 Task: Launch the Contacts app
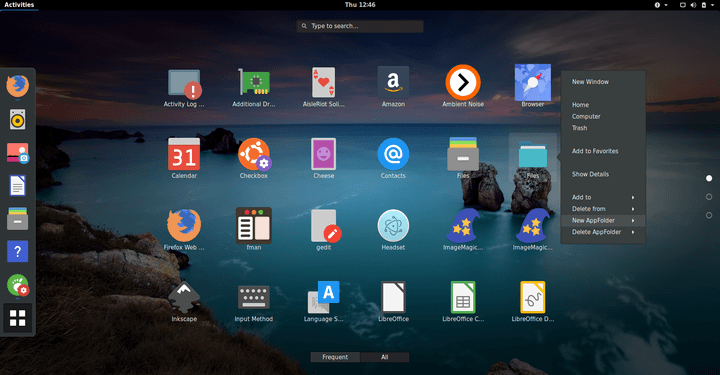pyautogui.click(x=393, y=154)
